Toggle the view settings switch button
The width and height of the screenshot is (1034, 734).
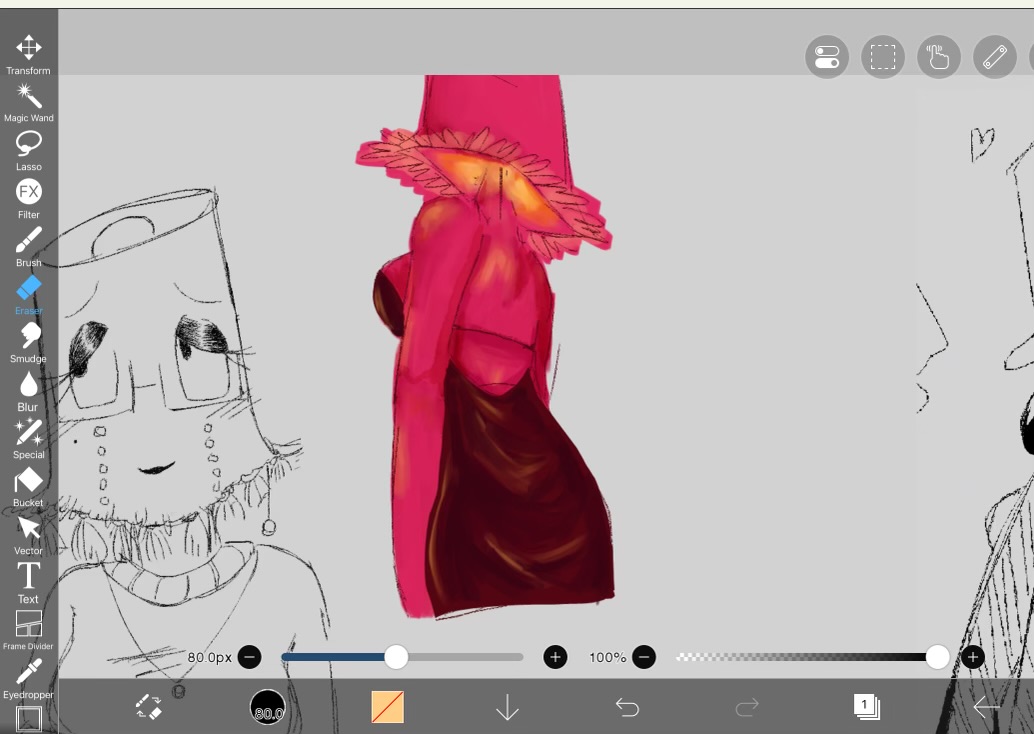(x=827, y=57)
